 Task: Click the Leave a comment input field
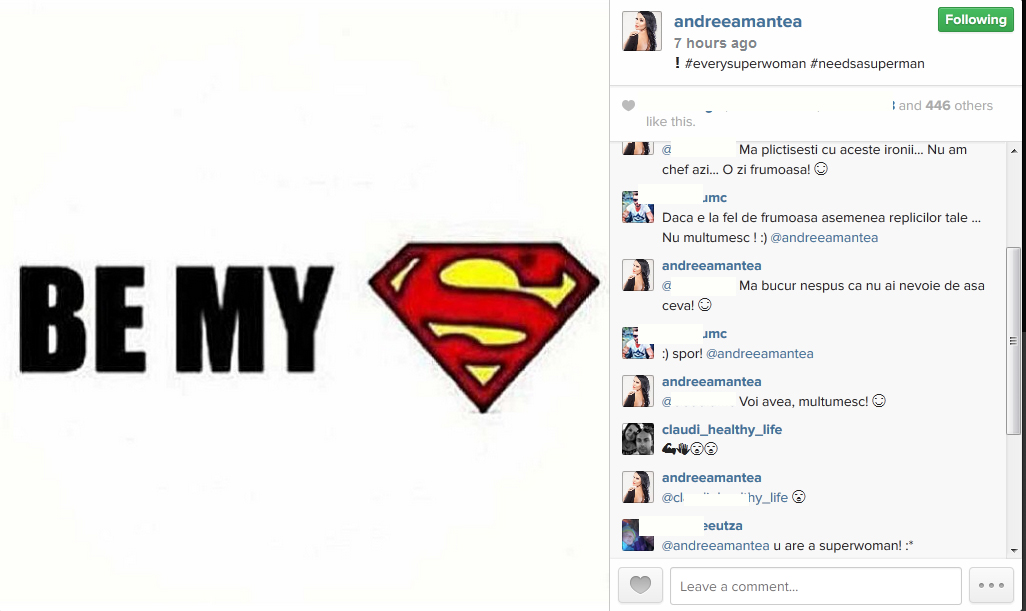[x=815, y=586]
